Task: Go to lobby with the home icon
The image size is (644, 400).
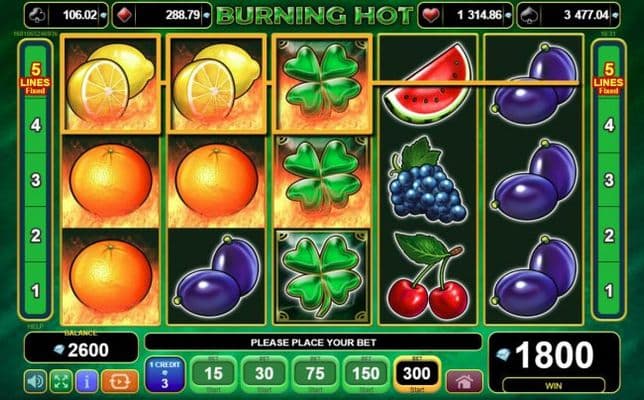Action: pos(464,381)
